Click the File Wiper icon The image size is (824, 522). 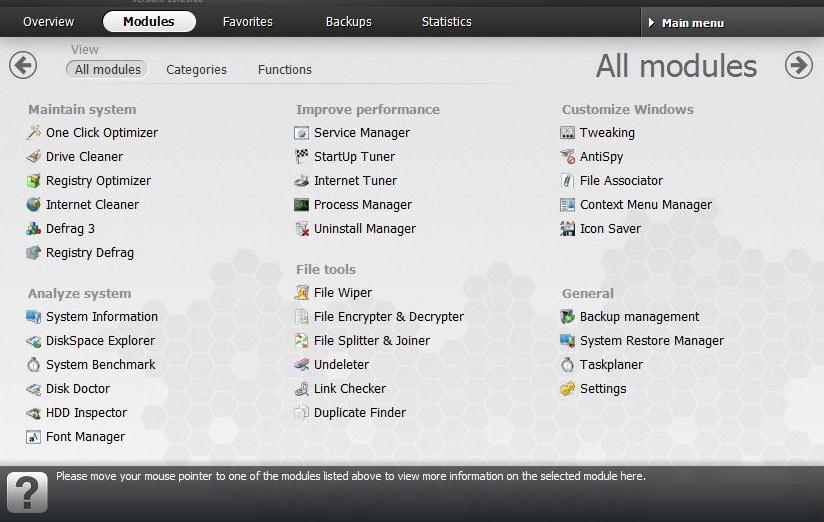point(302,293)
